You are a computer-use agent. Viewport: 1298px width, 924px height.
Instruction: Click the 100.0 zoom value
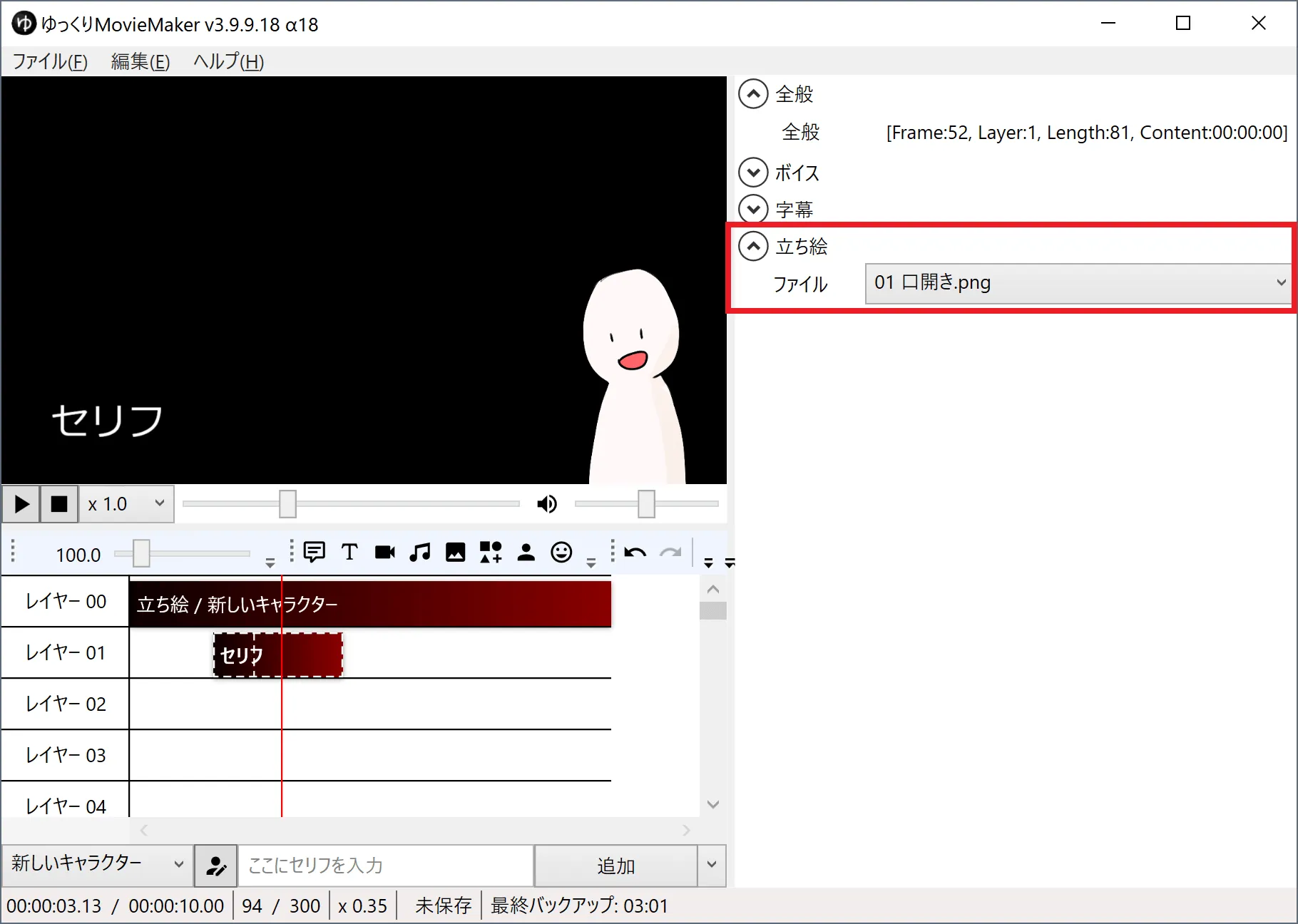point(78,555)
